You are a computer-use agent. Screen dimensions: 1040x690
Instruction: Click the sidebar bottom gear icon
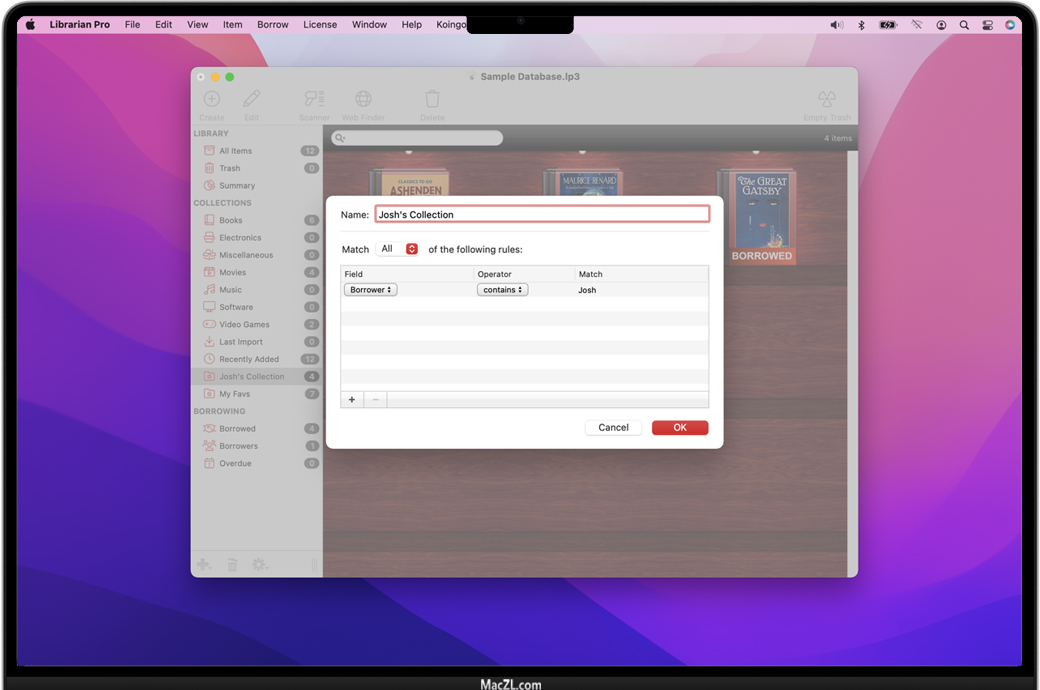(259, 564)
